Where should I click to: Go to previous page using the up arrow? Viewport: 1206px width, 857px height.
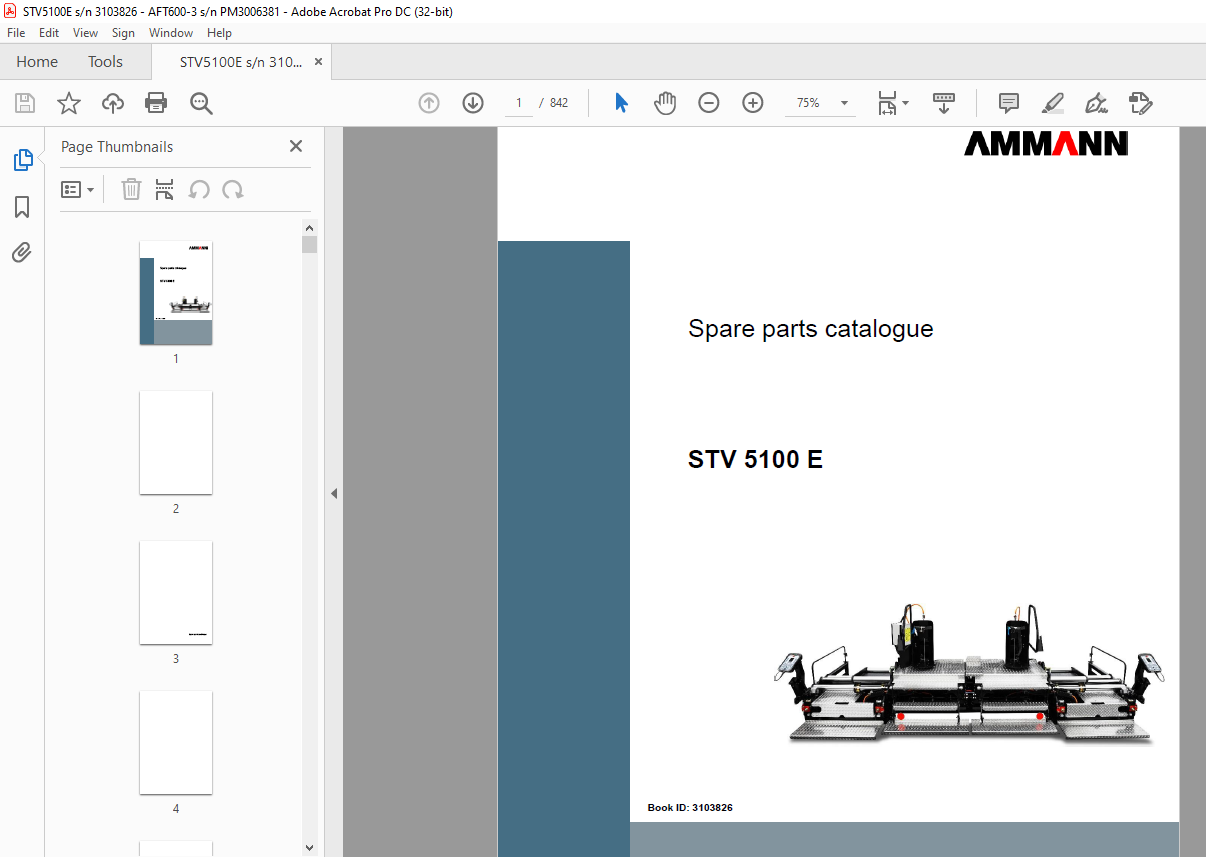pyautogui.click(x=429, y=103)
